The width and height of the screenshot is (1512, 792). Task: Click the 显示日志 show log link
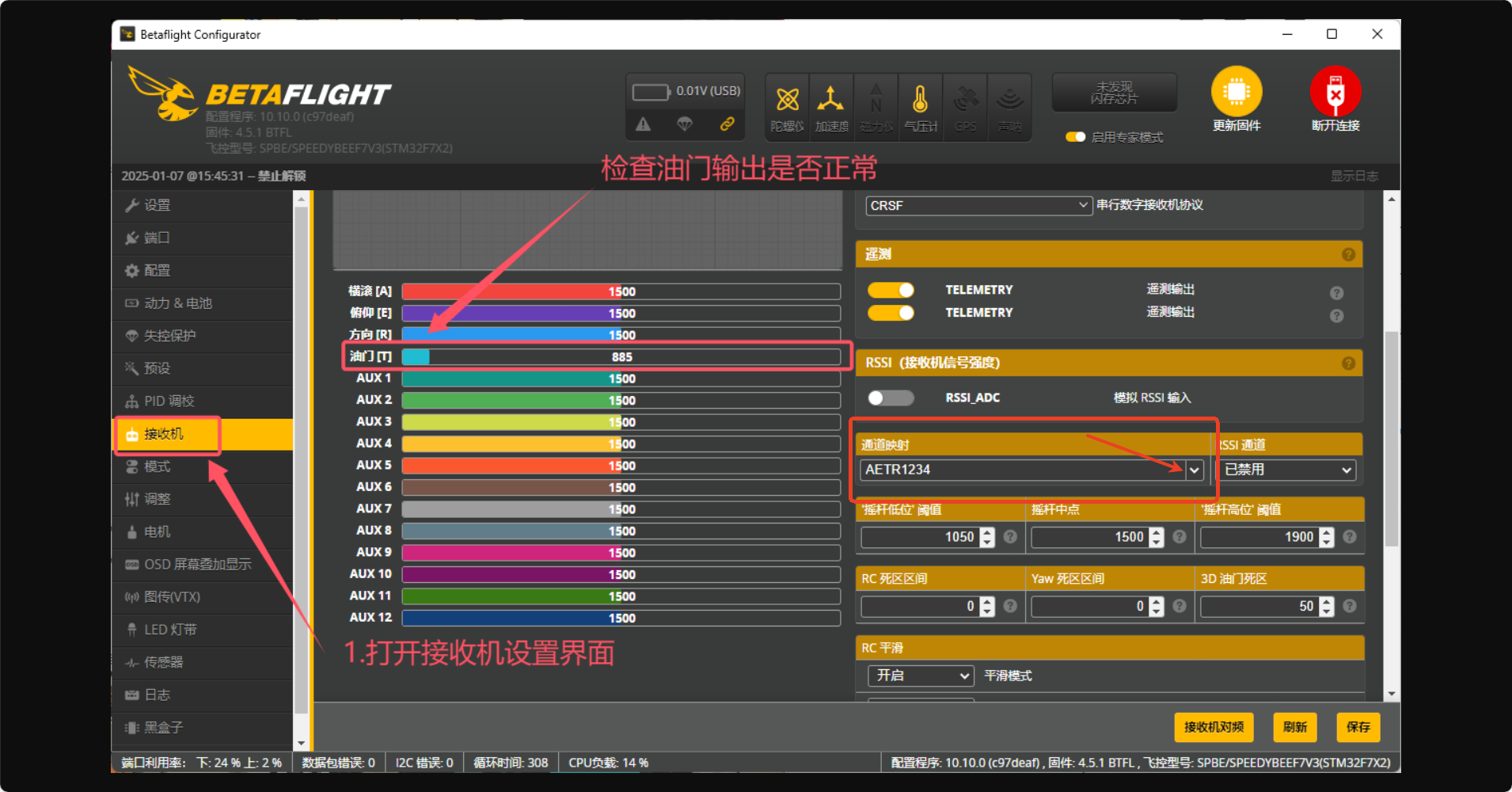tap(1354, 176)
